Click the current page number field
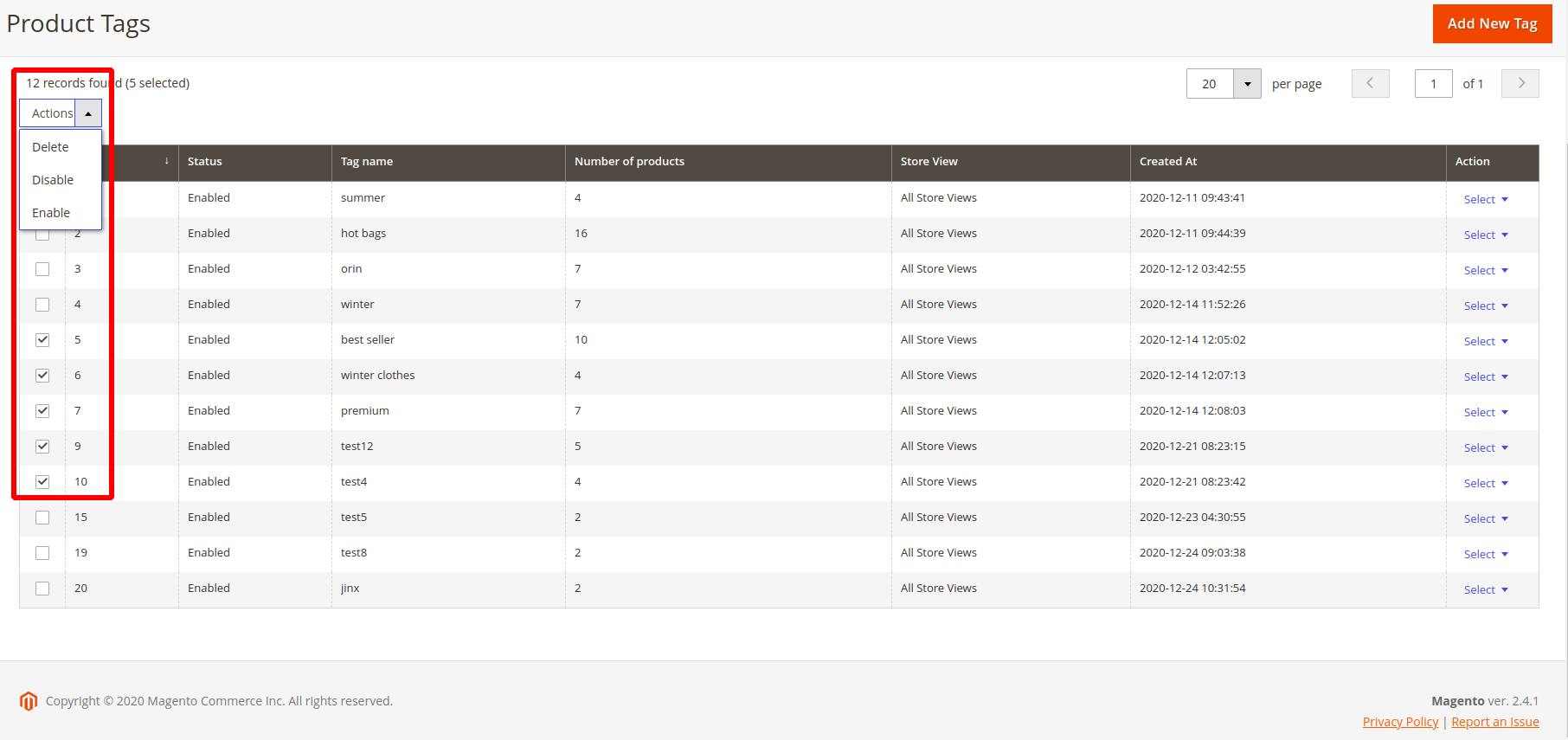Image resolution: width=1568 pixels, height=740 pixels. tap(1433, 84)
